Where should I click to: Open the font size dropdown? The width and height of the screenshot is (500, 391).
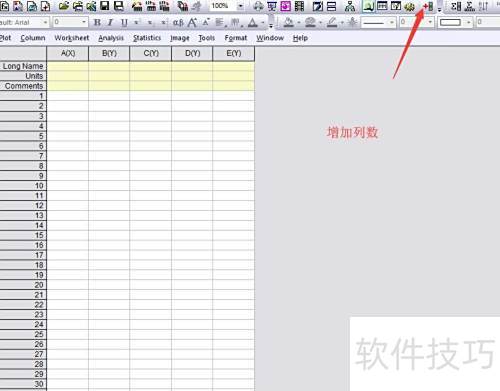tap(84, 22)
